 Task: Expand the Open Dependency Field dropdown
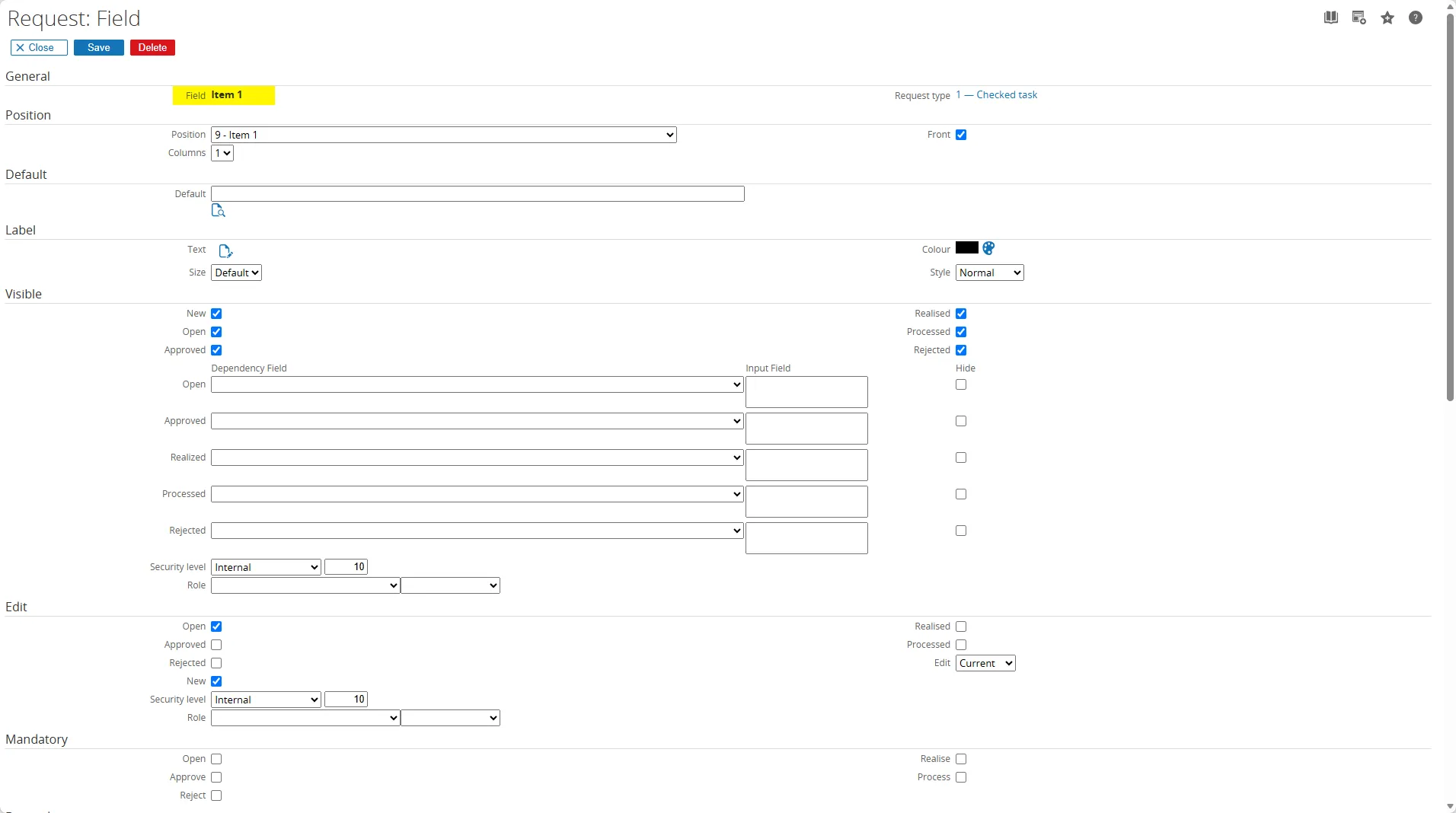(x=477, y=384)
